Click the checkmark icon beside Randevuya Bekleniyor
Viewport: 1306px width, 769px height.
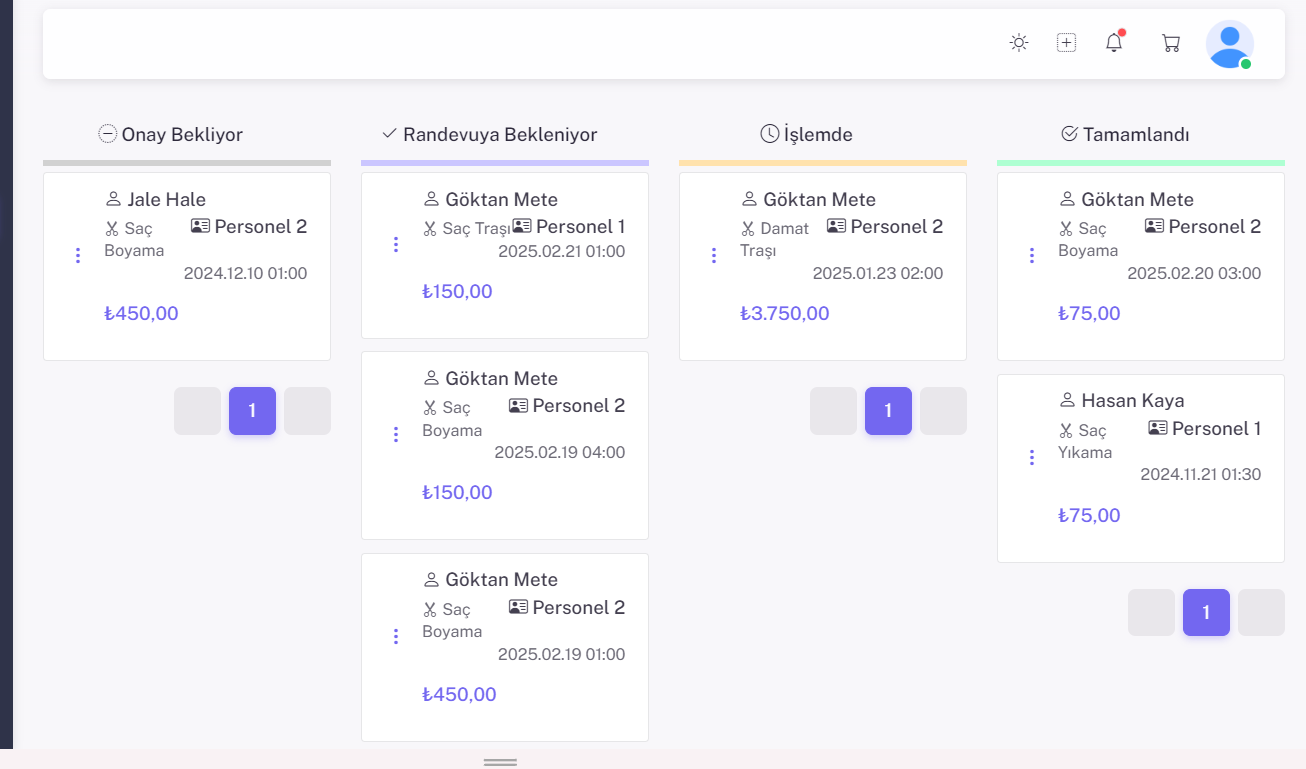tap(390, 134)
